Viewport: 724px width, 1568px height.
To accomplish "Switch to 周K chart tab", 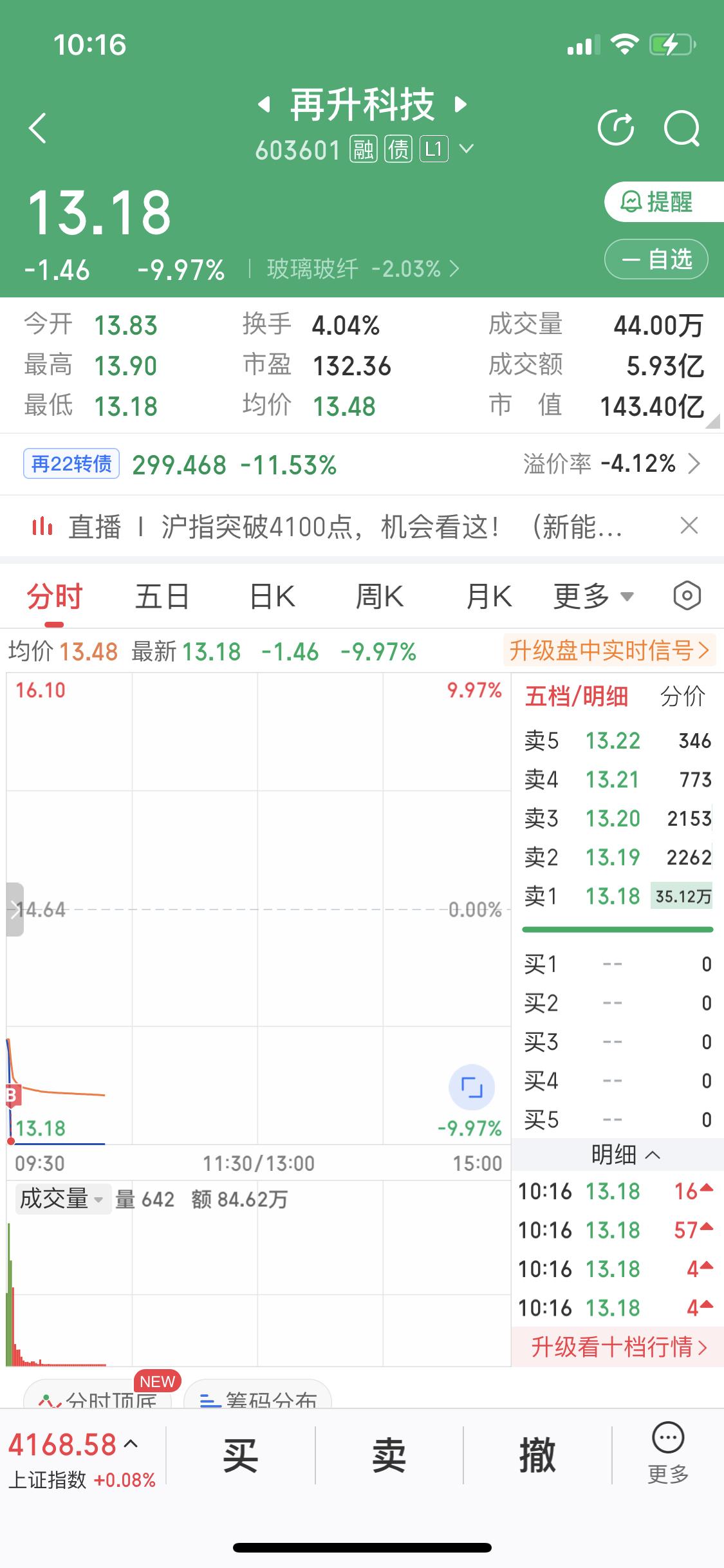I will point(380,596).
